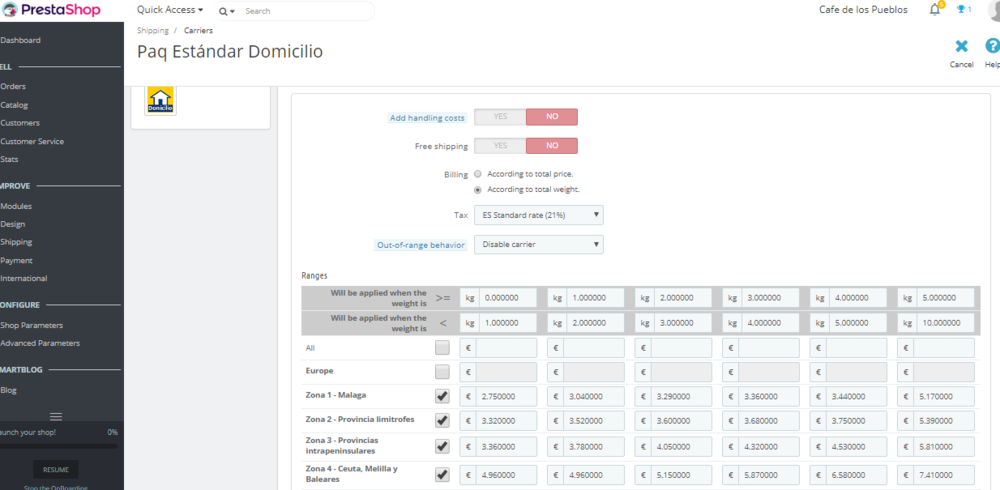Screen dimensions: 1000x490
Task: Open International menu item
Action: pos(24,278)
